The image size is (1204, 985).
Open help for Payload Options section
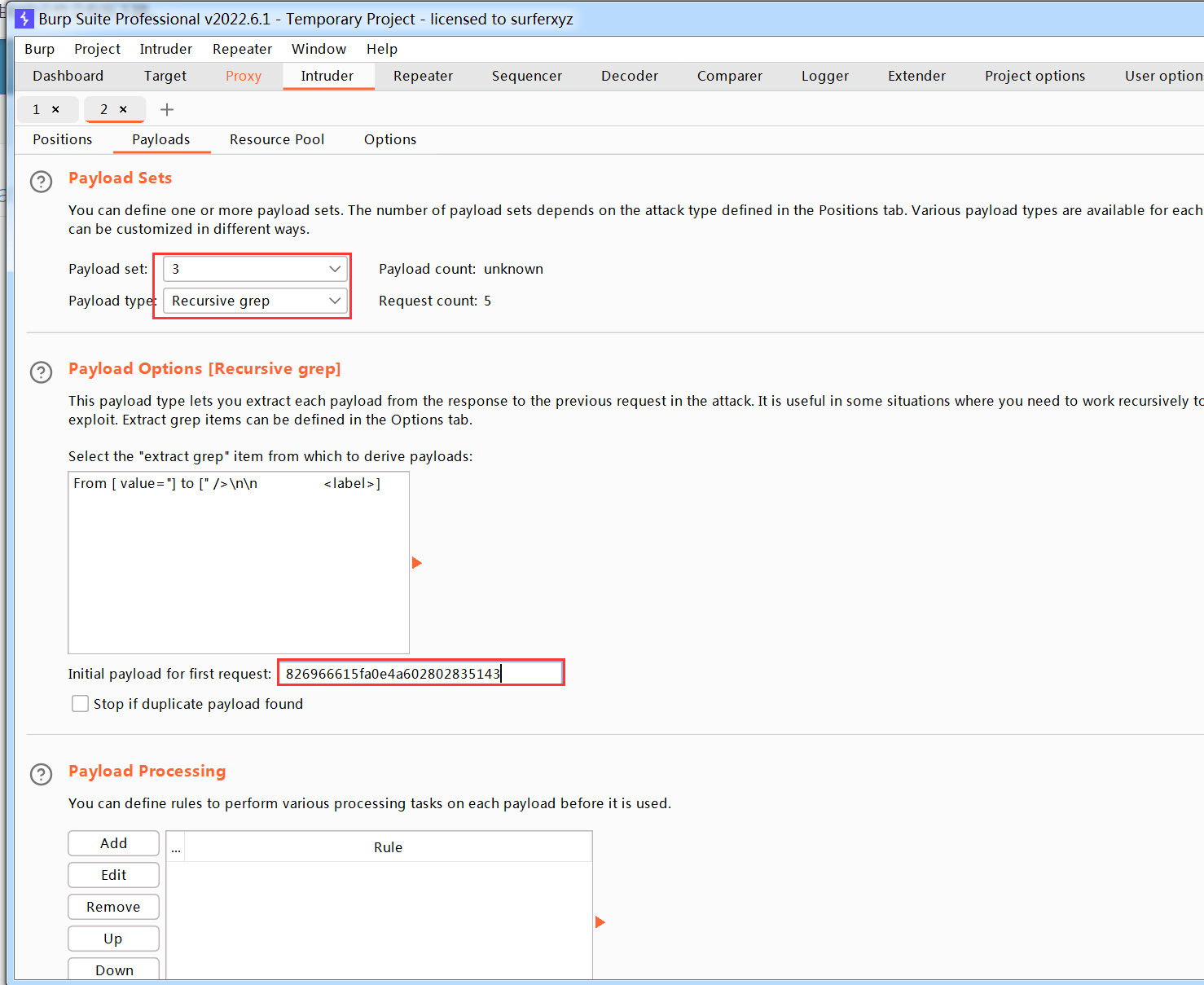41,372
